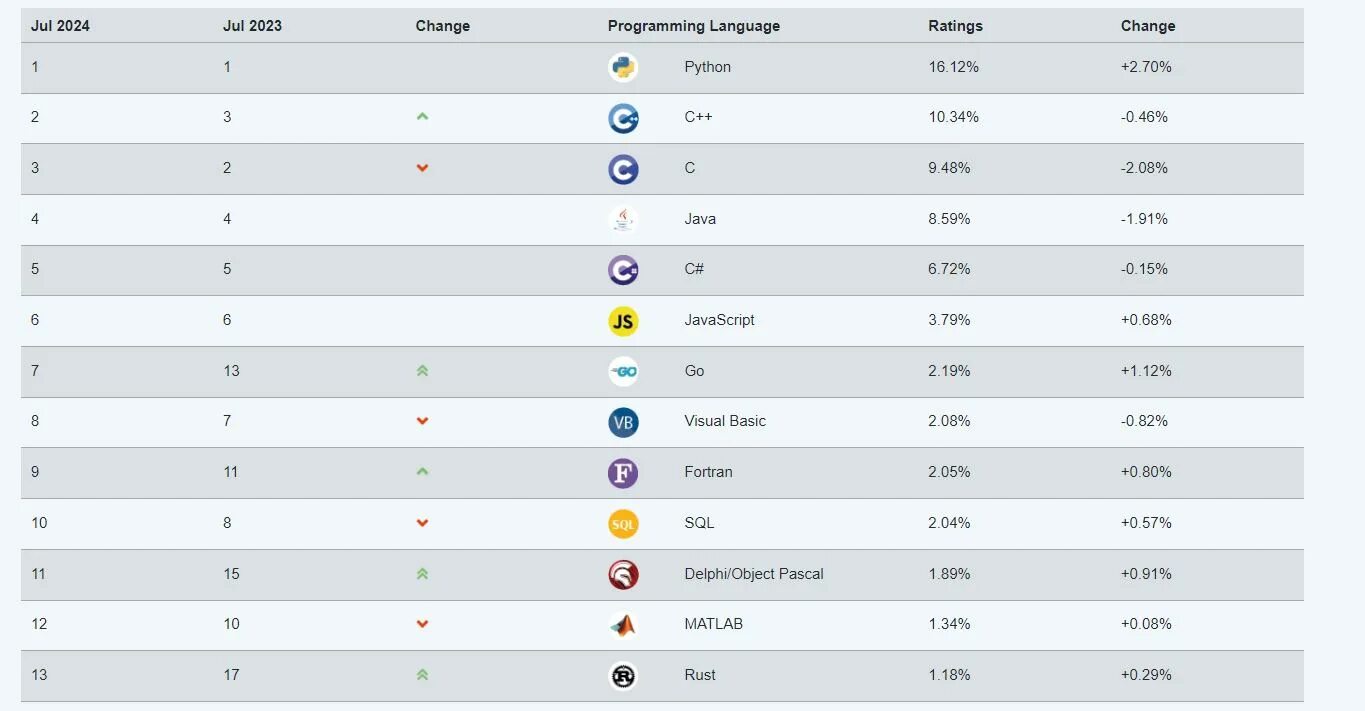Click the Visual Basic VB icon

point(623,422)
